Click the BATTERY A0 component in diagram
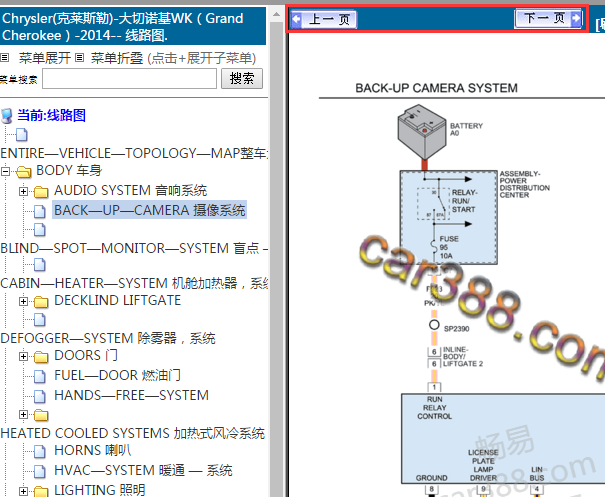This screenshot has height=497, width=605. pyautogui.click(x=422, y=132)
